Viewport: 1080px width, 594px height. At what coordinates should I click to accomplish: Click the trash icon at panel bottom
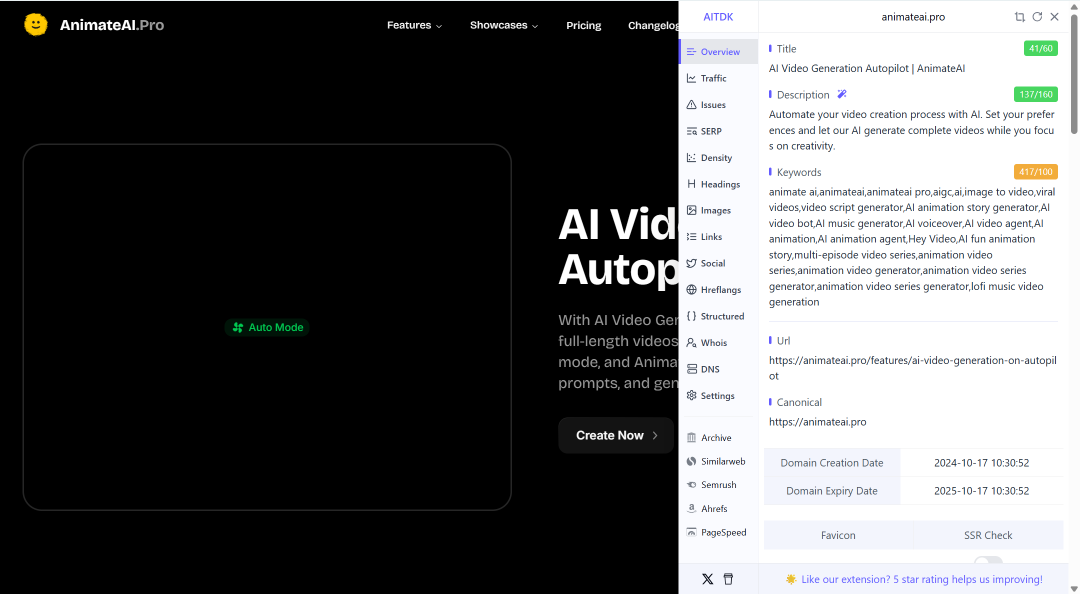point(728,579)
